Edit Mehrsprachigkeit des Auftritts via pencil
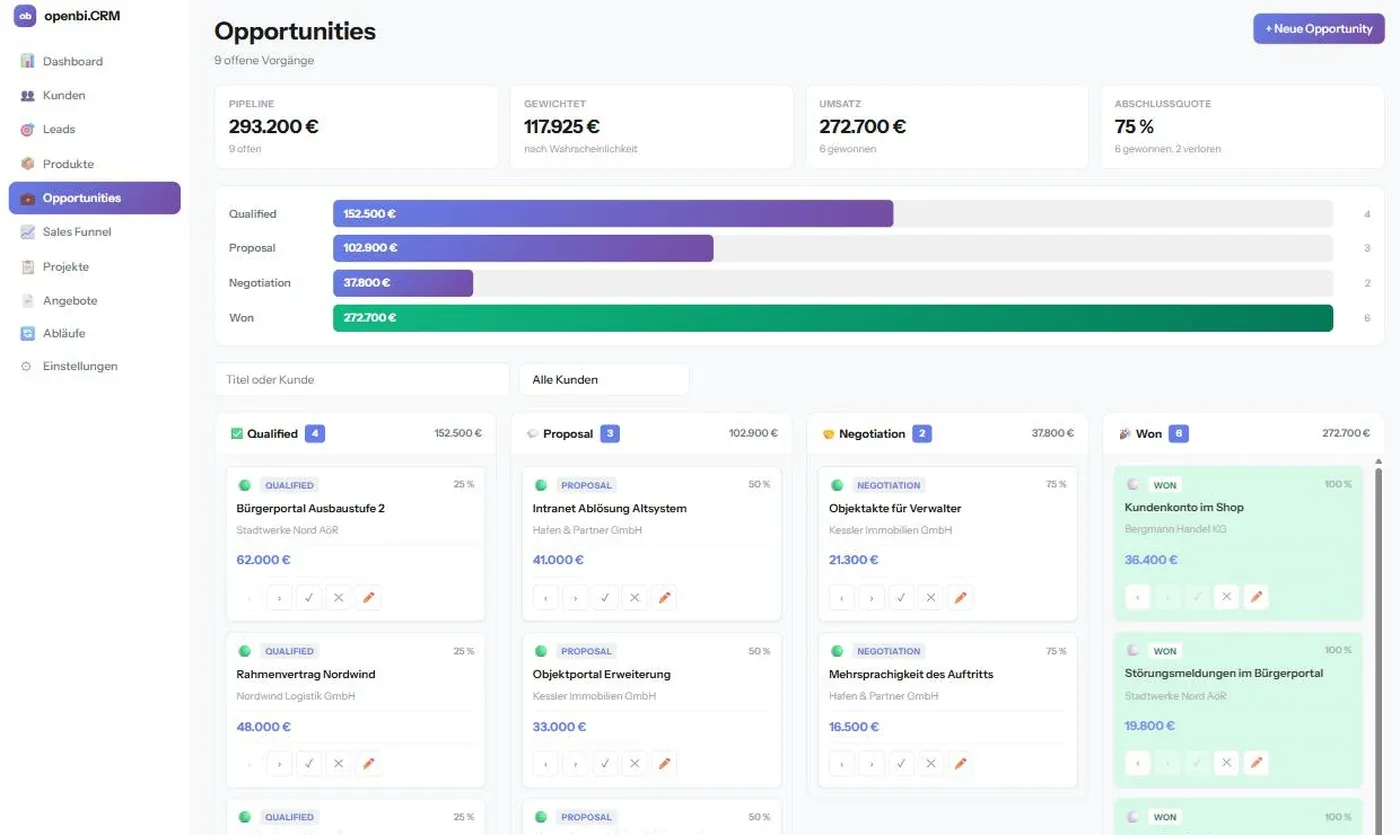The width and height of the screenshot is (1400, 835). pyautogui.click(x=960, y=763)
